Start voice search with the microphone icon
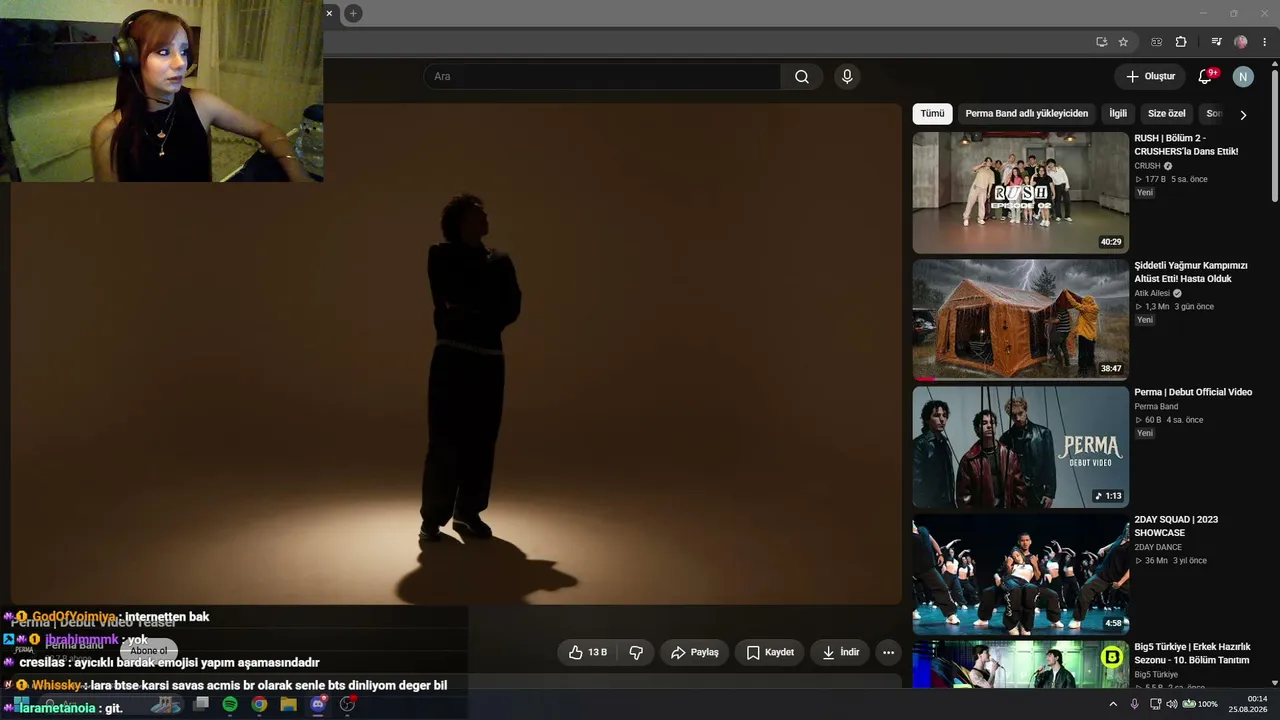 pyautogui.click(x=847, y=77)
